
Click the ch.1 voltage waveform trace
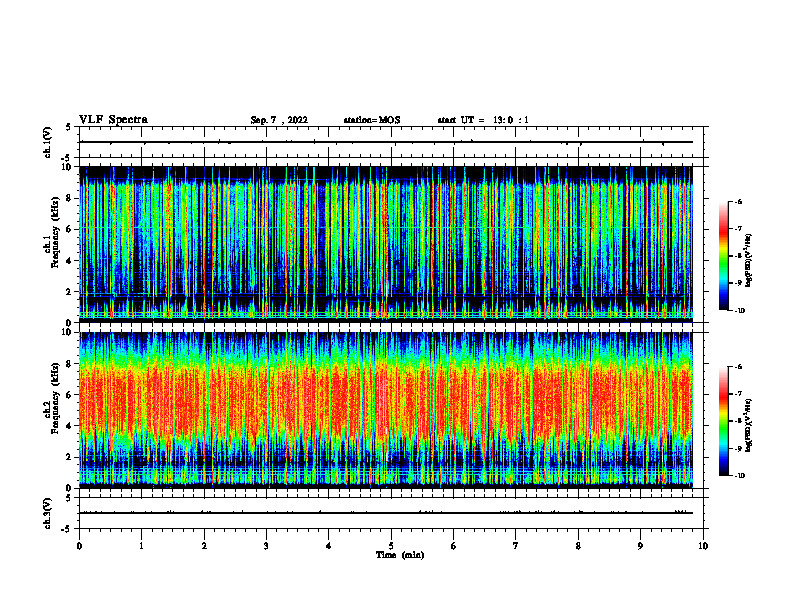coord(386,142)
